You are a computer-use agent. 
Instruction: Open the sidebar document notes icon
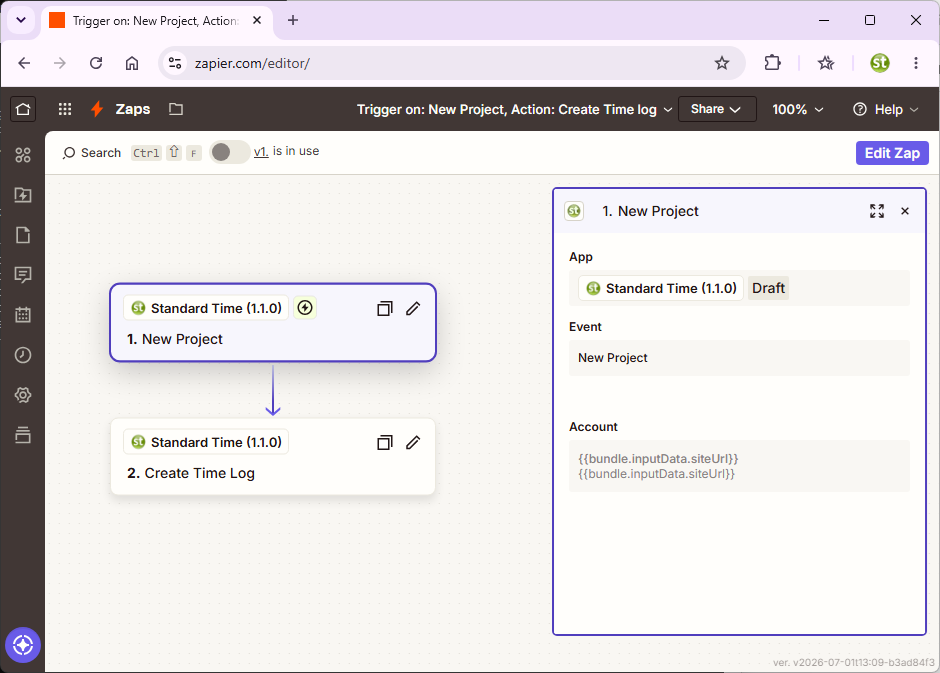point(23,235)
